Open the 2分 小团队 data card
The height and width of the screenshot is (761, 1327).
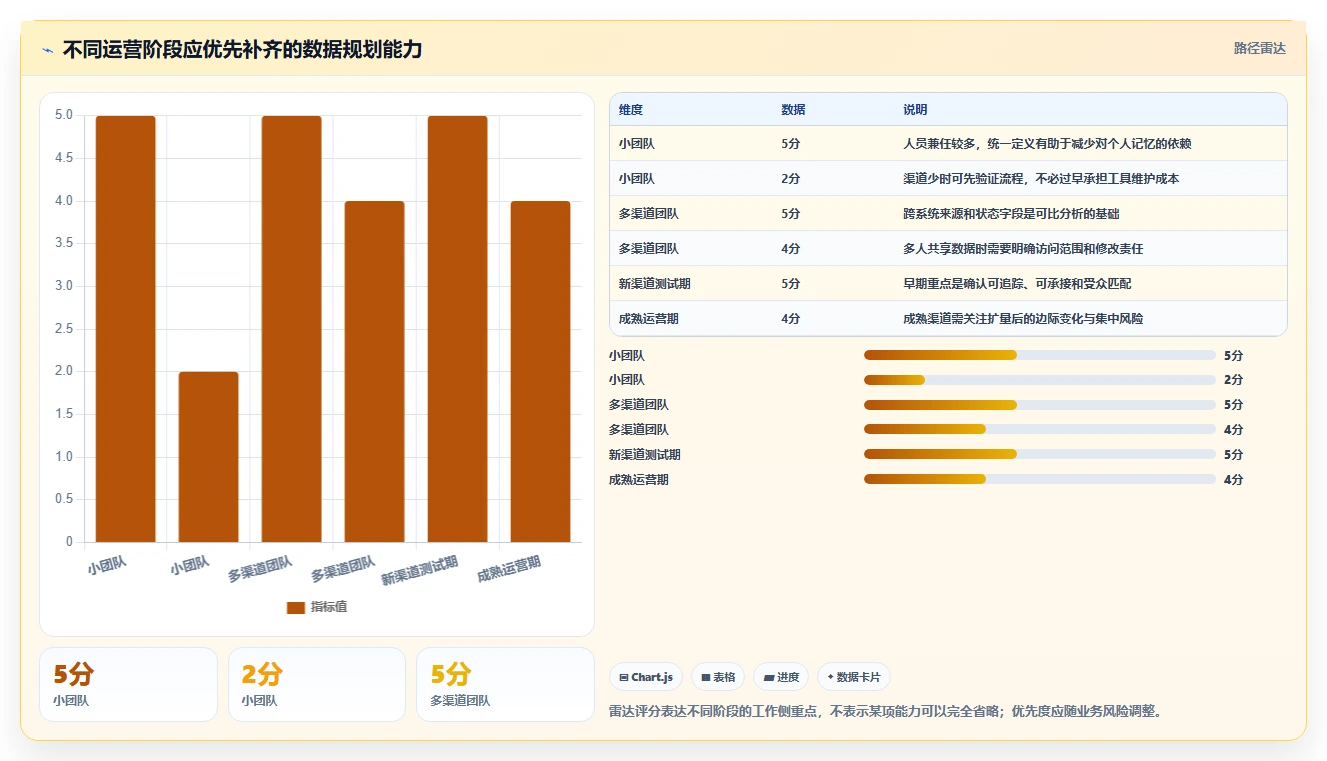[317, 684]
